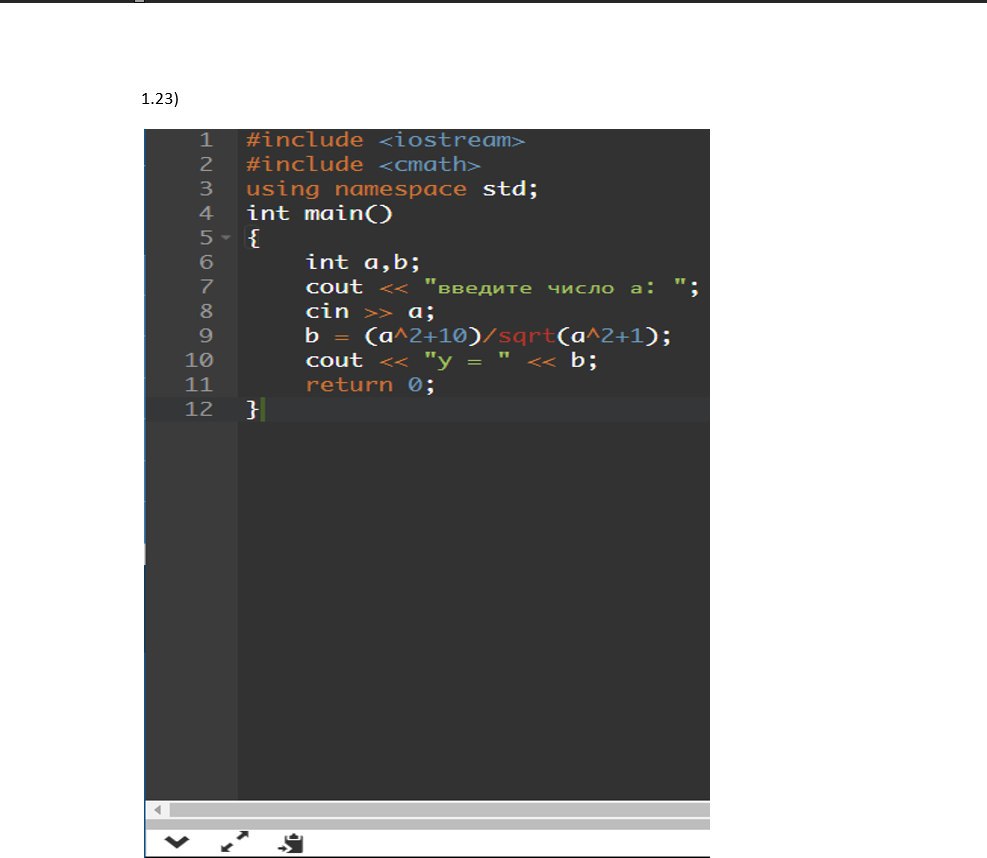Click the '#include <iostream>' line
This screenshot has height=858, width=987.
coord(385,140)
